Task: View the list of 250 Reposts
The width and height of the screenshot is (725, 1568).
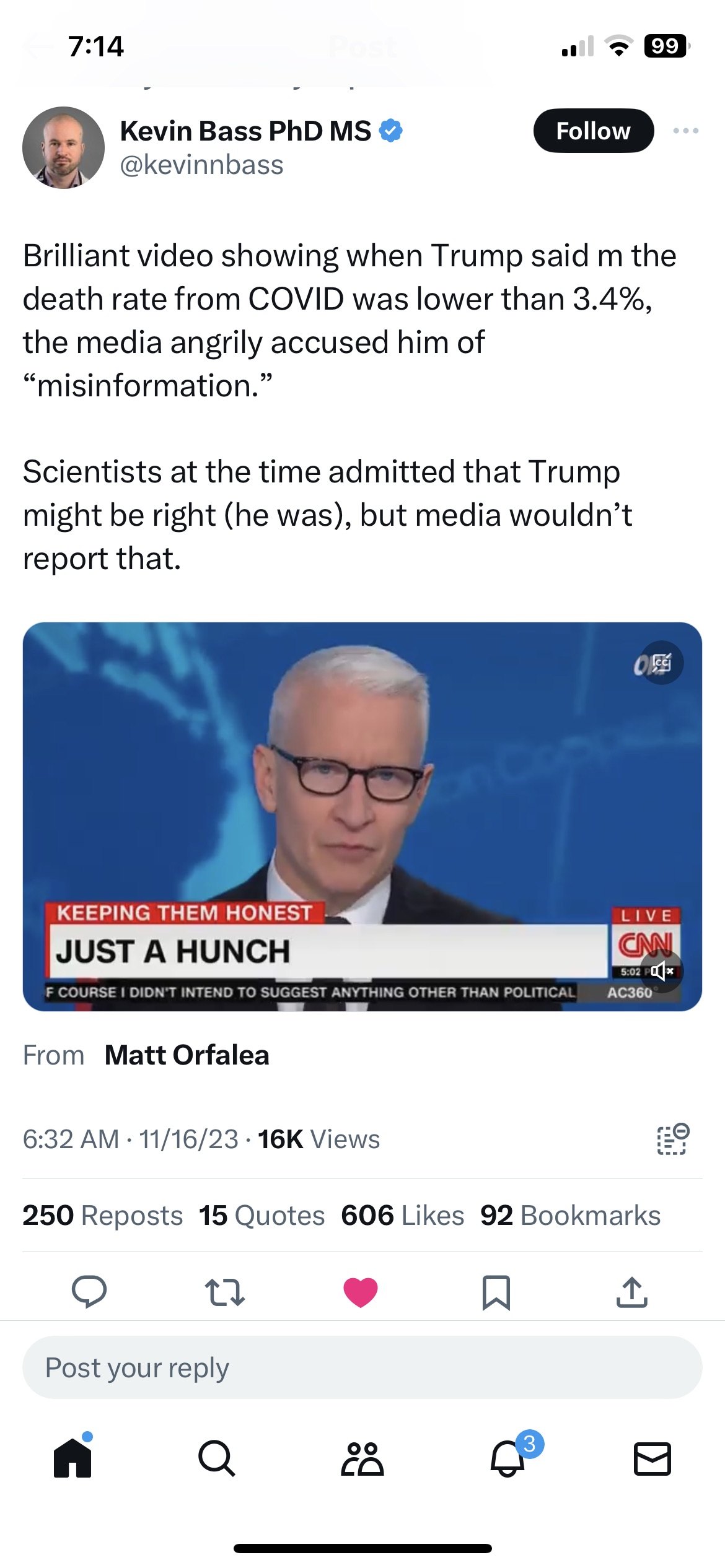Action: [103, 1216]
